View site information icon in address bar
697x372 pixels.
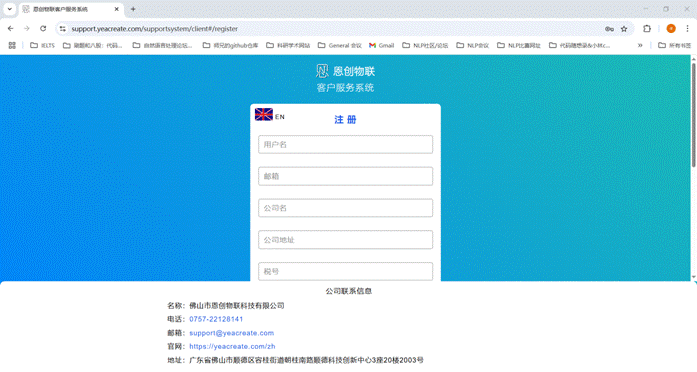[63, 29]
